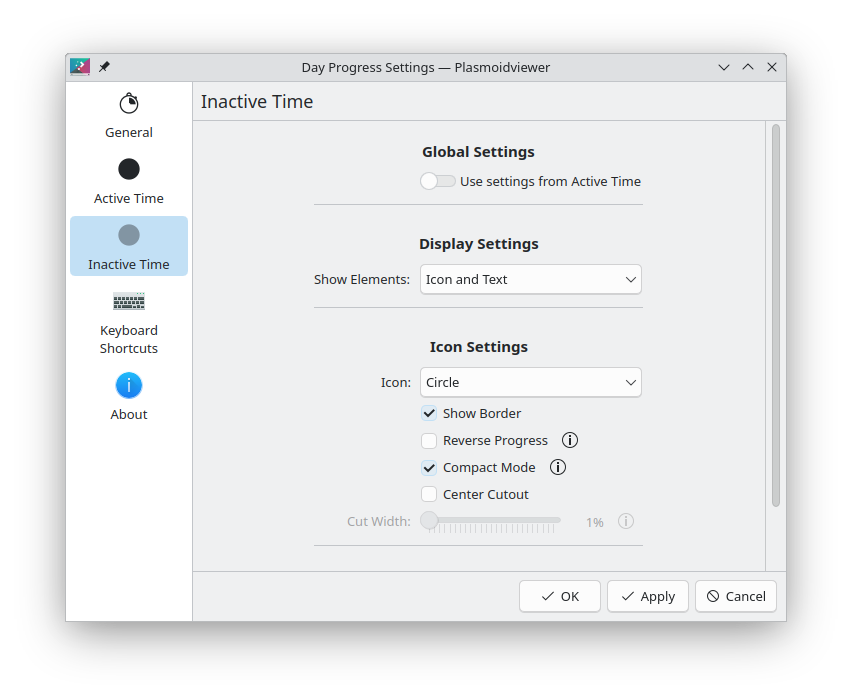Toggle Use settings from Active Time switch

(x=438, y=181)
